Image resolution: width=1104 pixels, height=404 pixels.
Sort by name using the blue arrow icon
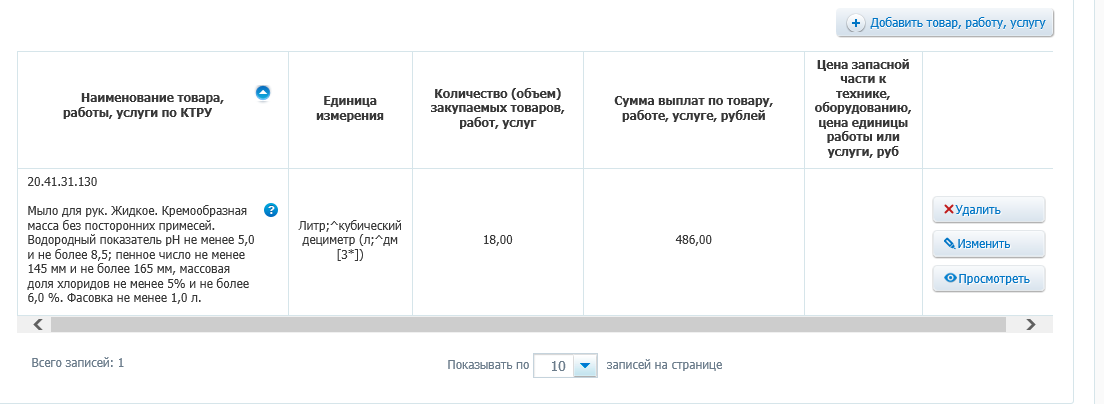263,93
